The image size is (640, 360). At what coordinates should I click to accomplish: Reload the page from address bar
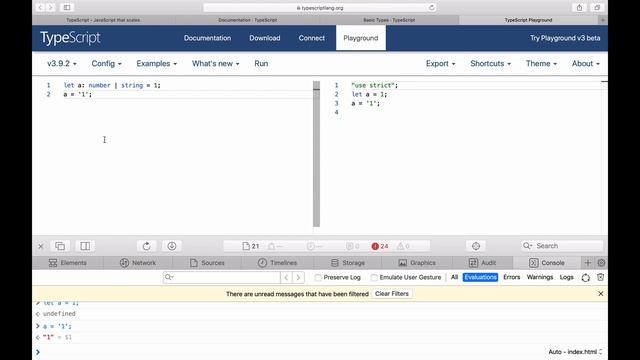[x=431, y=7]
